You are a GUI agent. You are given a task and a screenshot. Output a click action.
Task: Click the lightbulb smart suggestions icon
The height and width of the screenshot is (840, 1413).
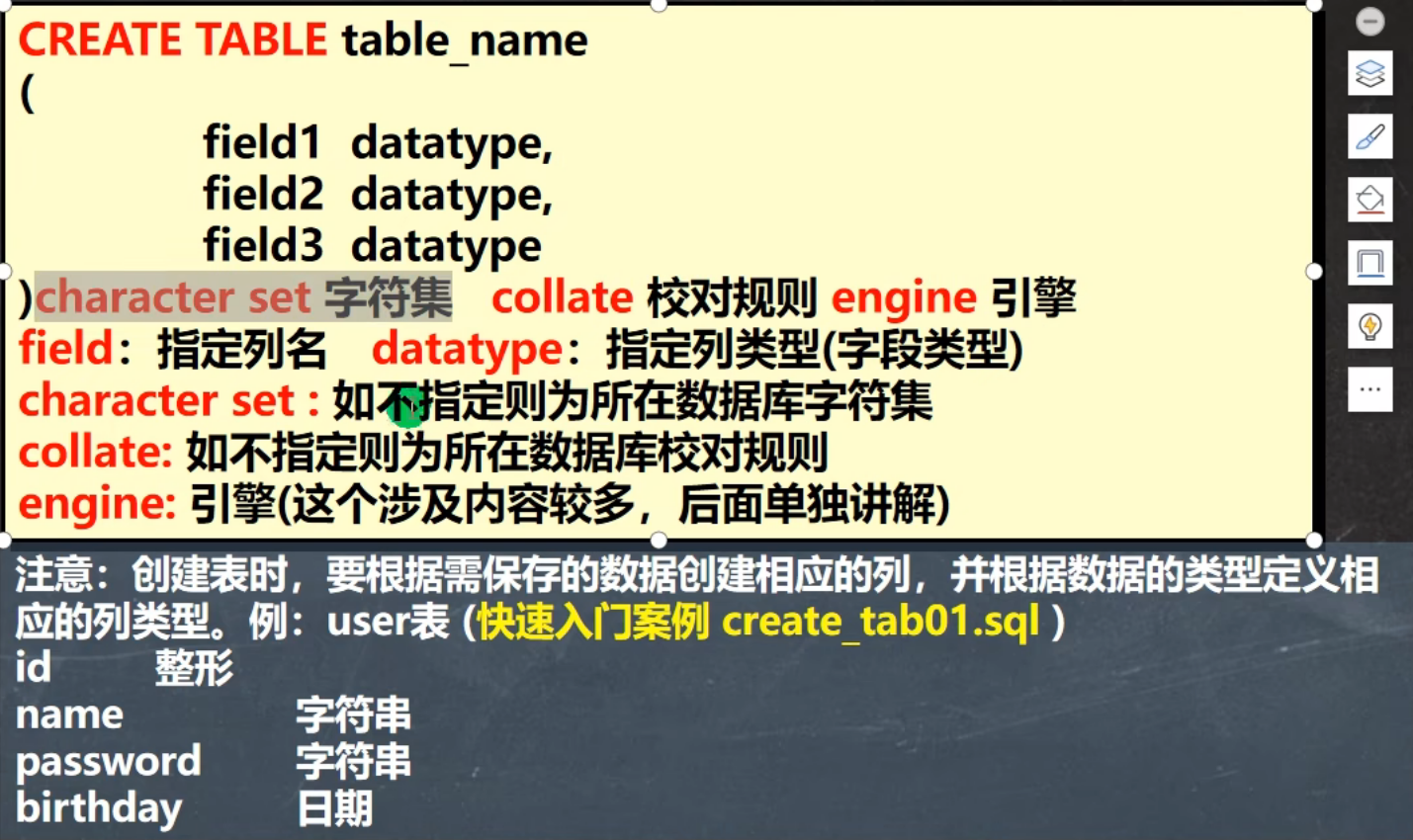pyautogui.click(x=1369, y=327)
